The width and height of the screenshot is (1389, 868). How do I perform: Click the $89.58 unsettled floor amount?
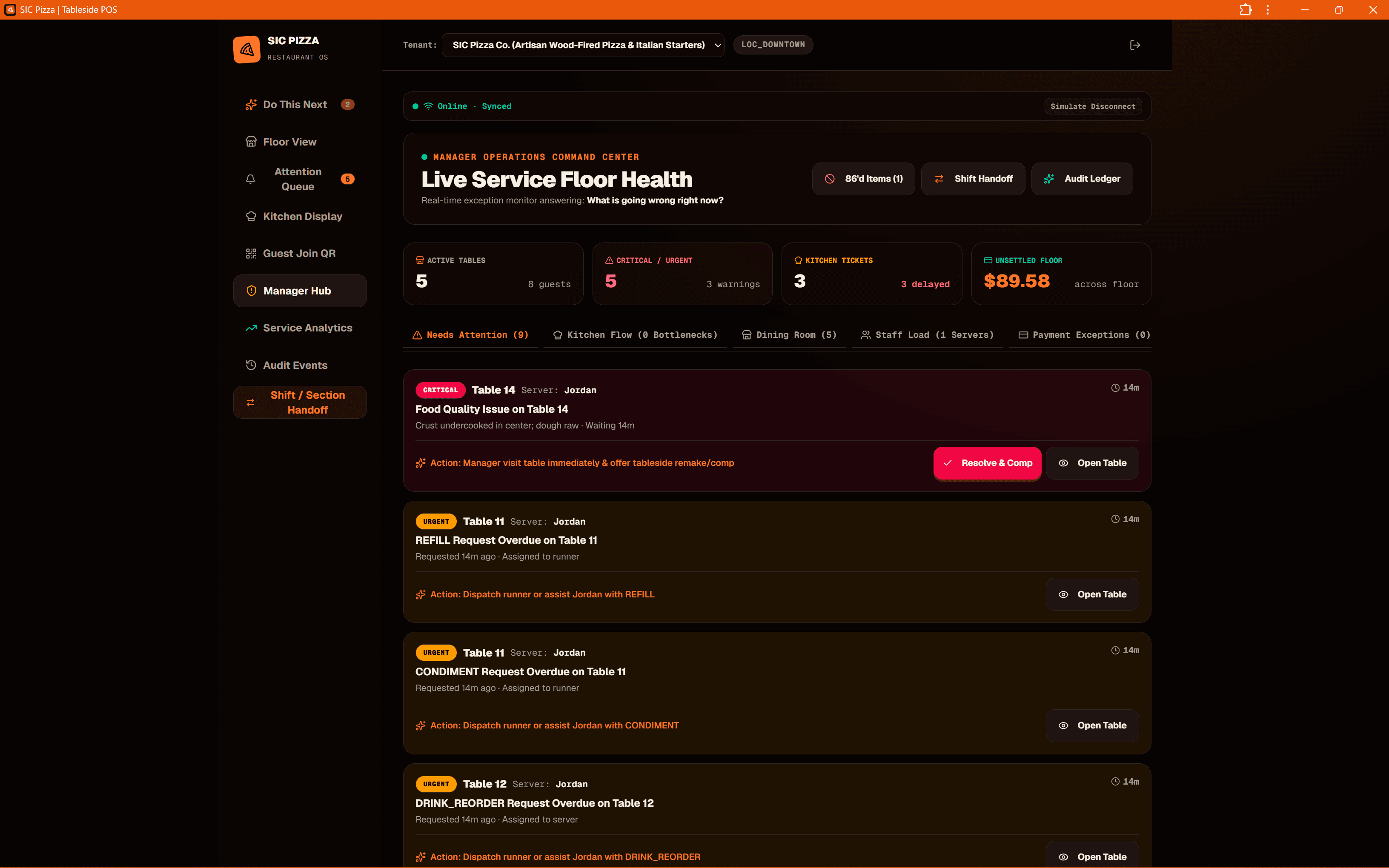pyautogui.click(x=1017, y=281)
